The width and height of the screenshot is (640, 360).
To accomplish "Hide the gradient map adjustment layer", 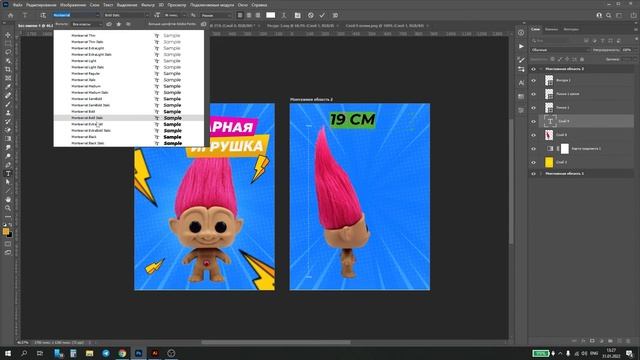I will click(533, 149).
